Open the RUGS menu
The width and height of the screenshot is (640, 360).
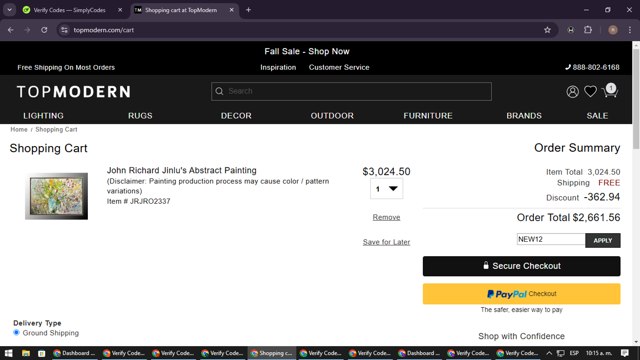coord(140,116)
